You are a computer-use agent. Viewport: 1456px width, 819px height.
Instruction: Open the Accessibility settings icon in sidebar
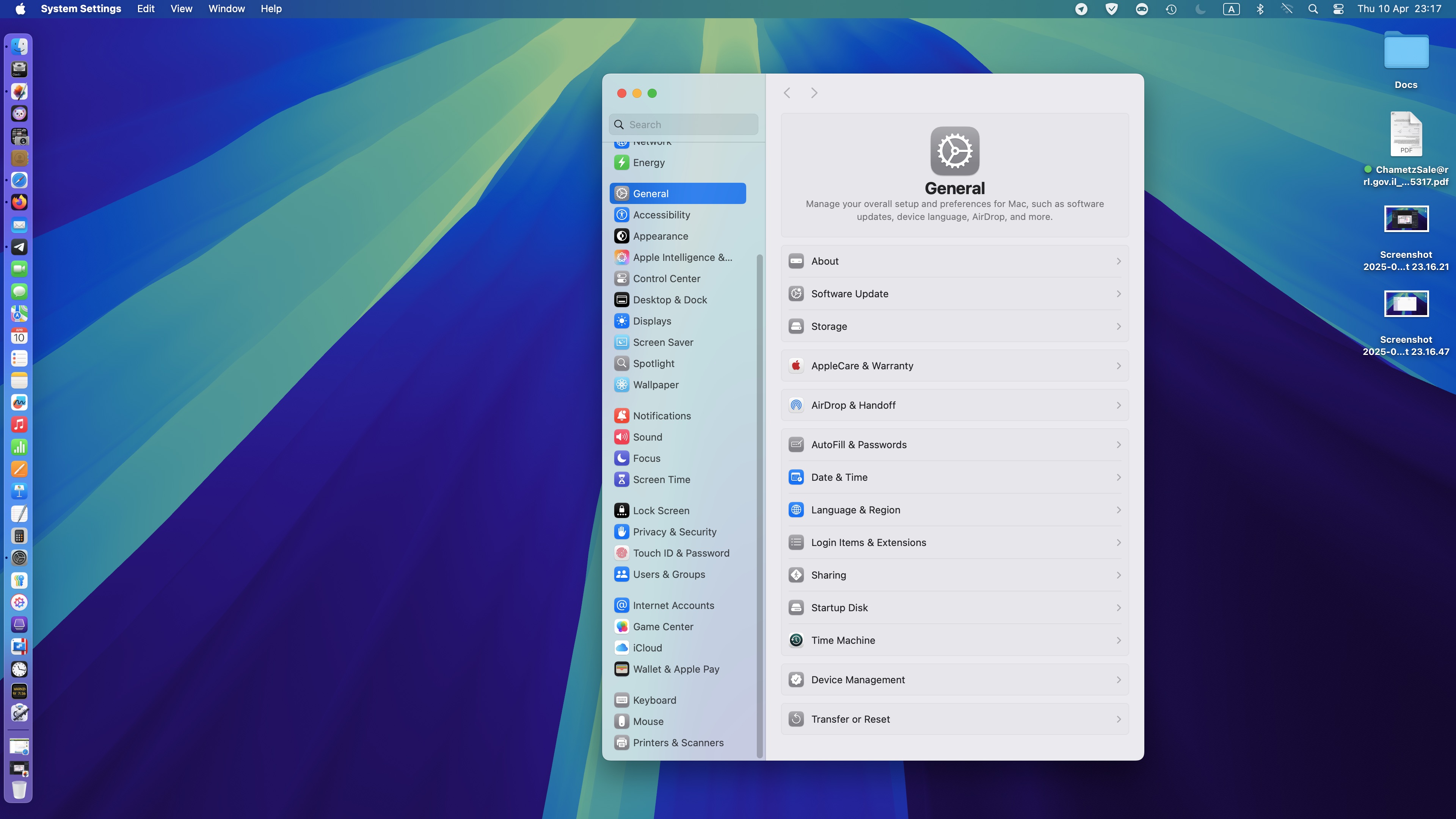(621, 215)
